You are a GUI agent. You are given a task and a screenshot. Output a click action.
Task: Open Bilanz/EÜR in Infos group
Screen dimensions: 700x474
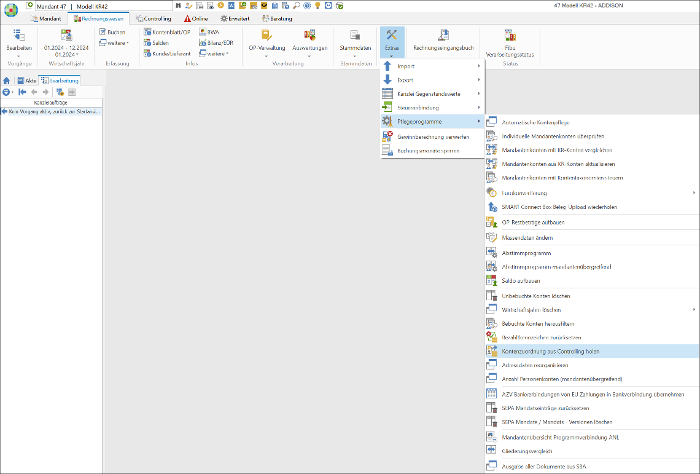(x=217, y=43)
